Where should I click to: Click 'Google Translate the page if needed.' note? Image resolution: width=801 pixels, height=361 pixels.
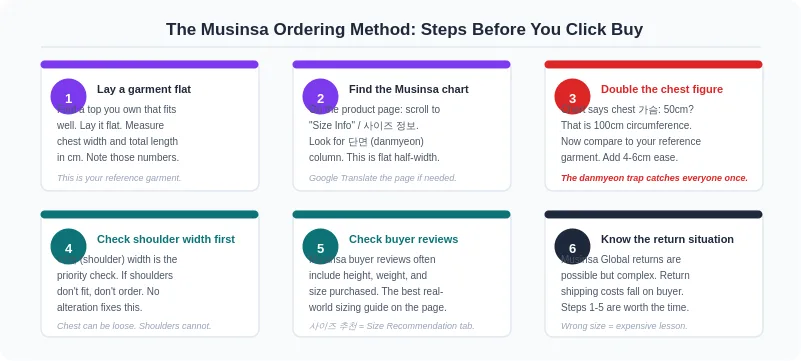383,178
